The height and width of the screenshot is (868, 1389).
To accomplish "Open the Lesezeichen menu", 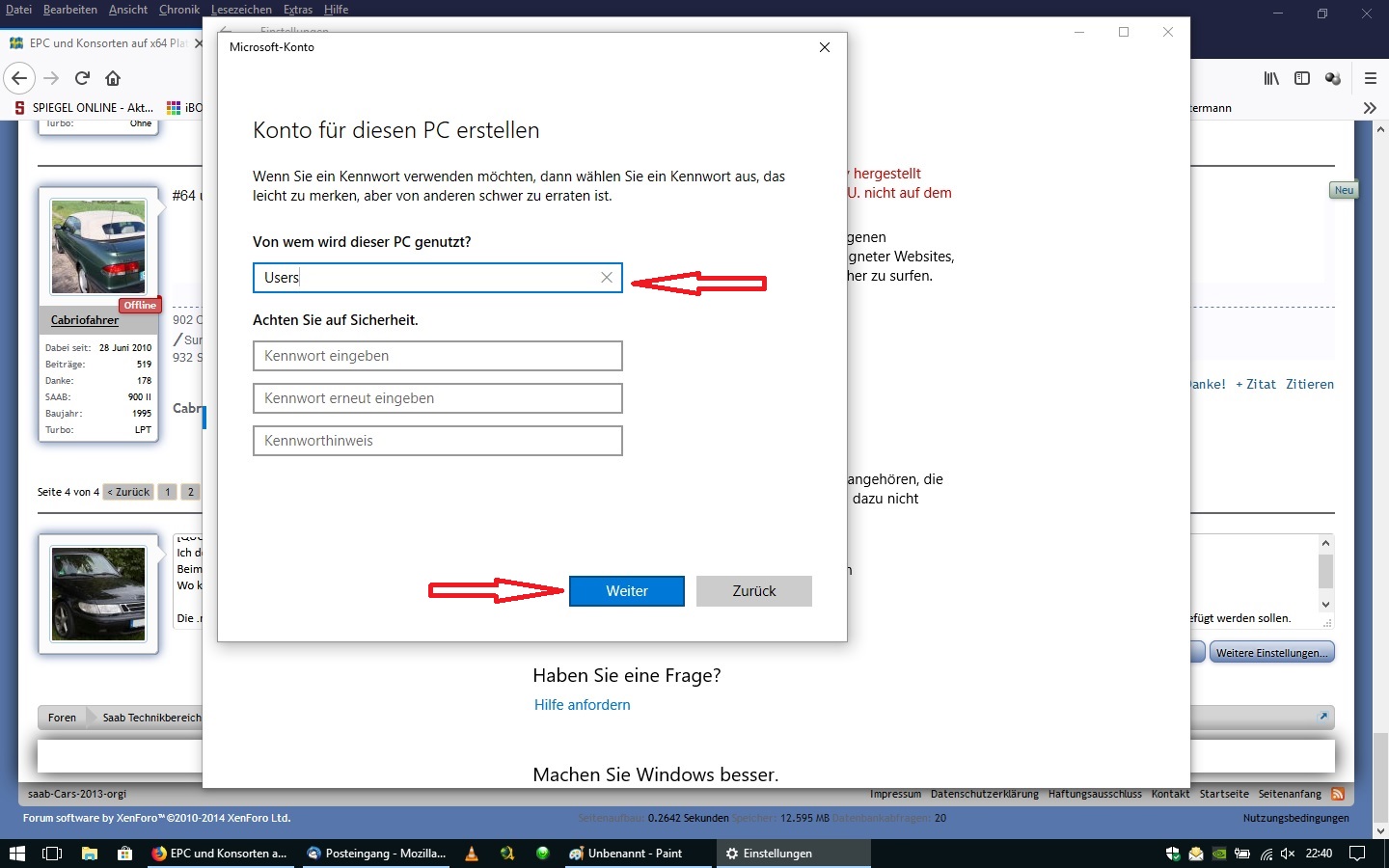I will point(241,10).
